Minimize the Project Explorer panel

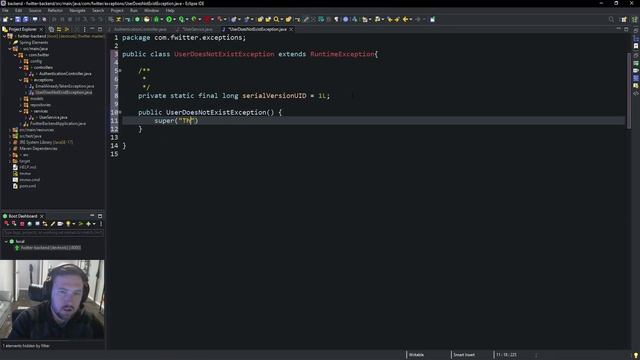(92, 29)
